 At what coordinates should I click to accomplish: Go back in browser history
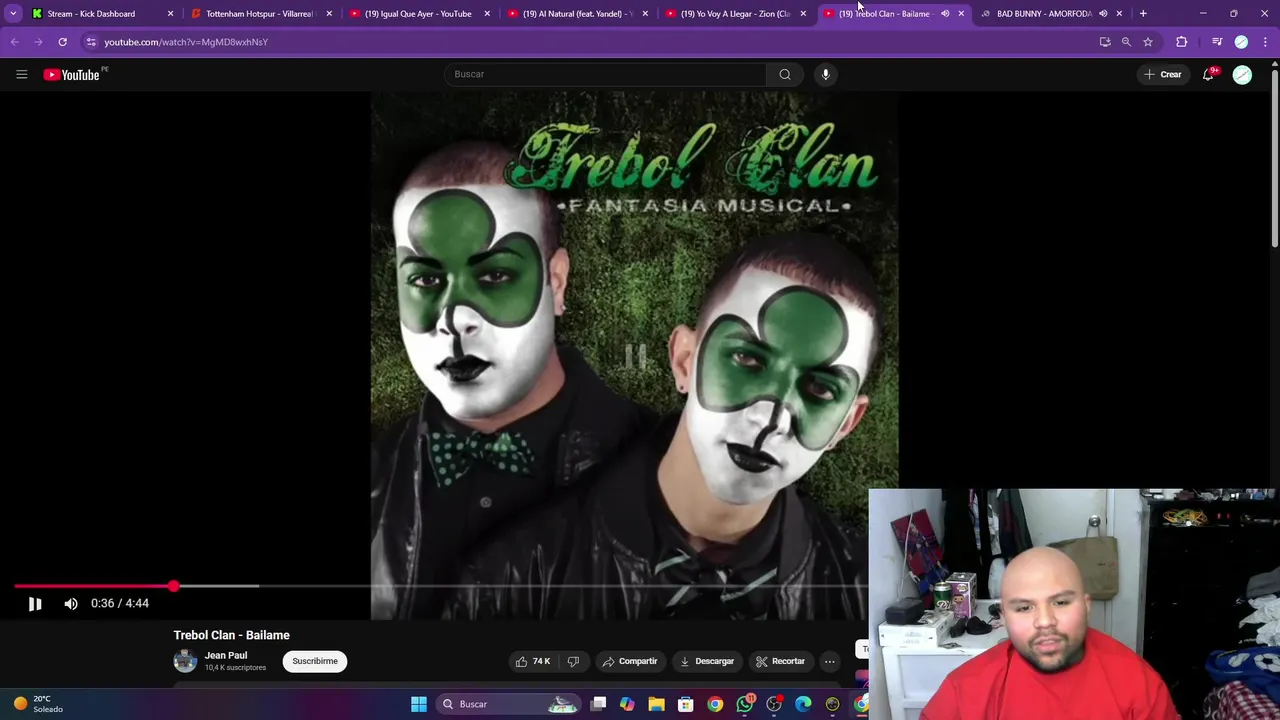click(x=15, y=42)
